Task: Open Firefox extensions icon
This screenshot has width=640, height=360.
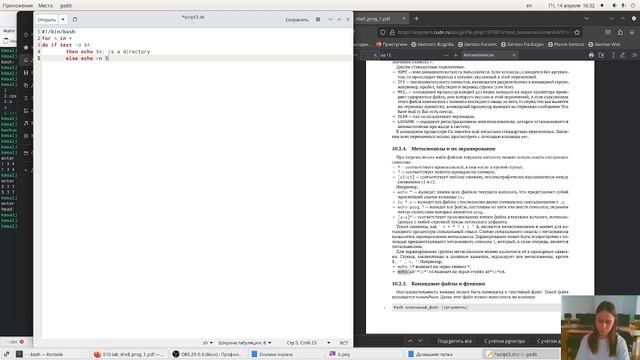Action: click(620, 32)
